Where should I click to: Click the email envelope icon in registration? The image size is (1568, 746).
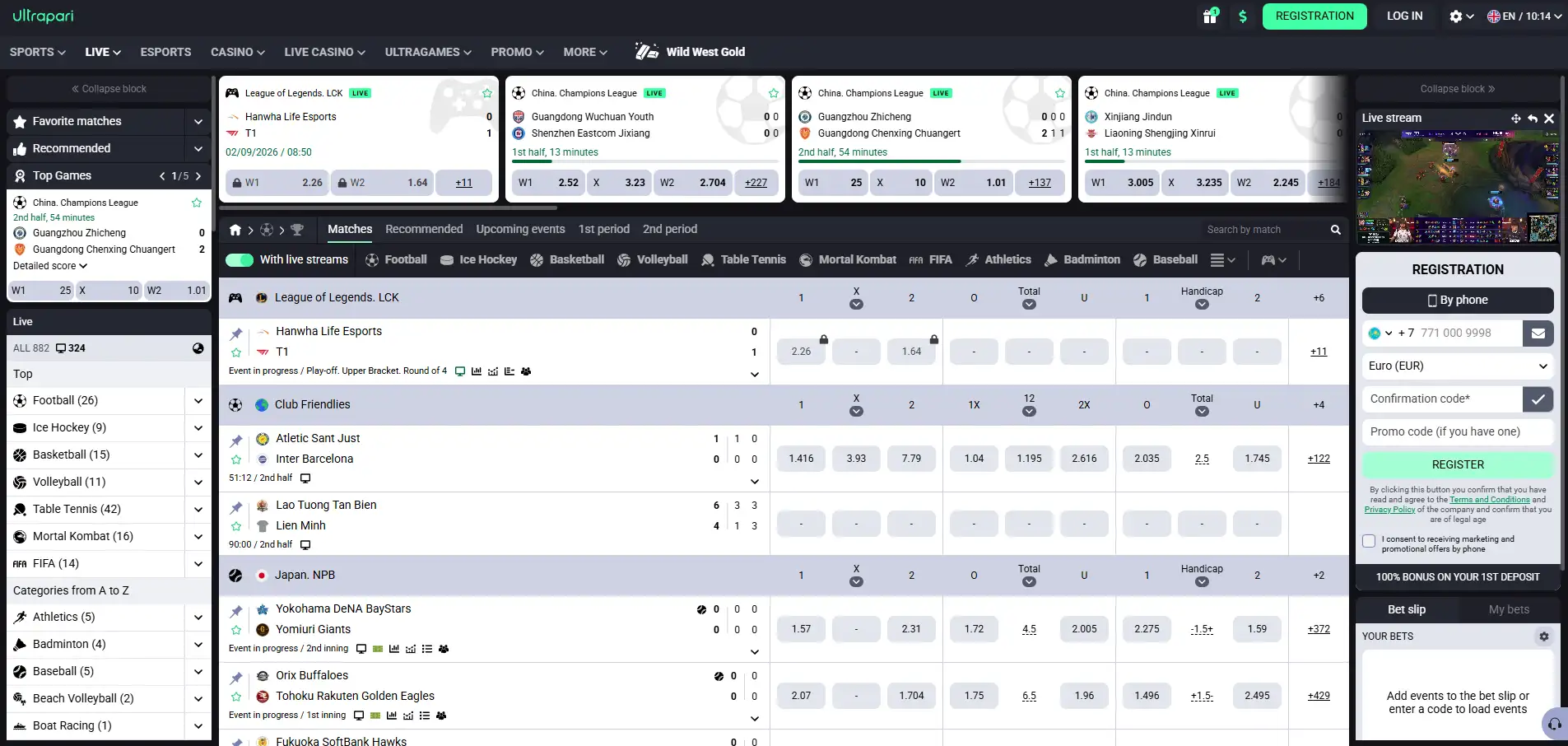(x=1538, y=333)
